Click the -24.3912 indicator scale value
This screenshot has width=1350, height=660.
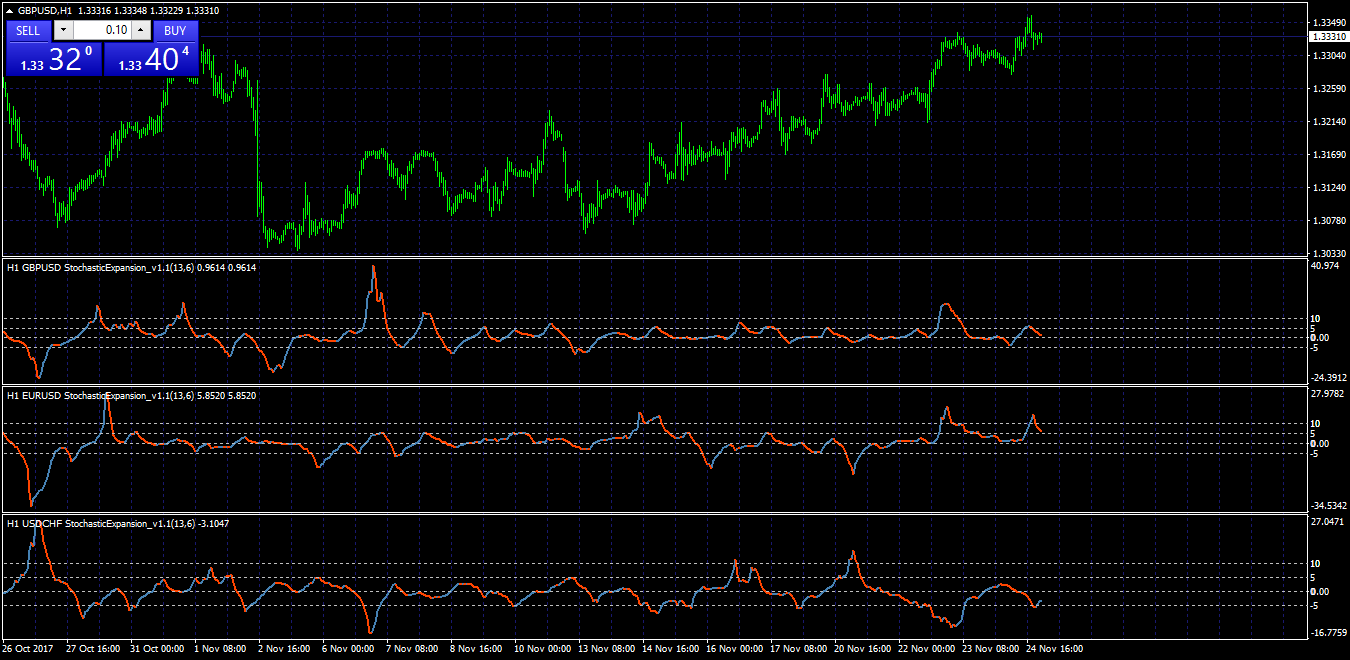(1327, 377)
